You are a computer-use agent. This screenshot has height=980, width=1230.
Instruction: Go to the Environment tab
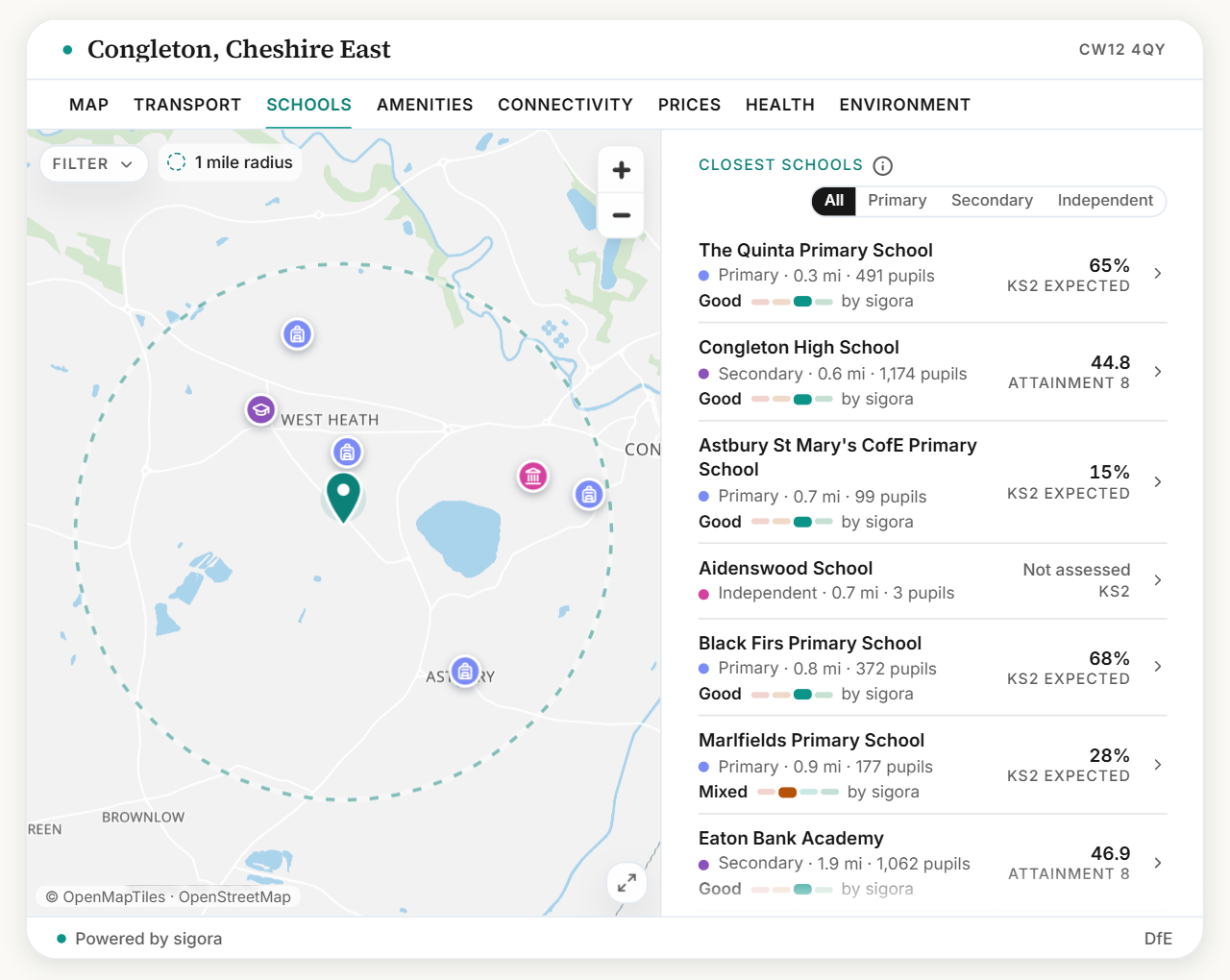coord(905,105)
